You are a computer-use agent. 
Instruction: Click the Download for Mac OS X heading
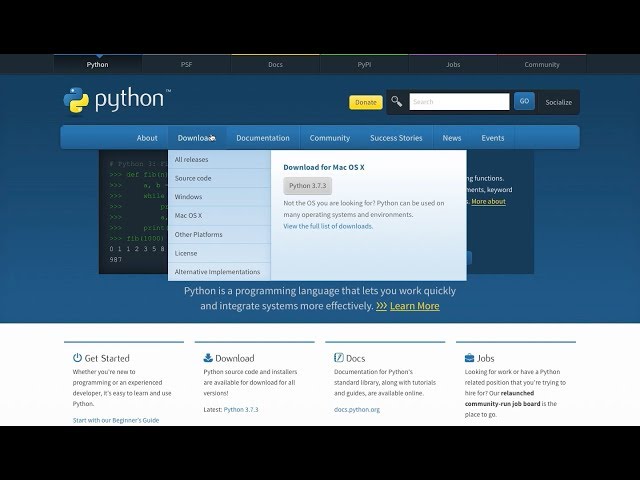324,167
